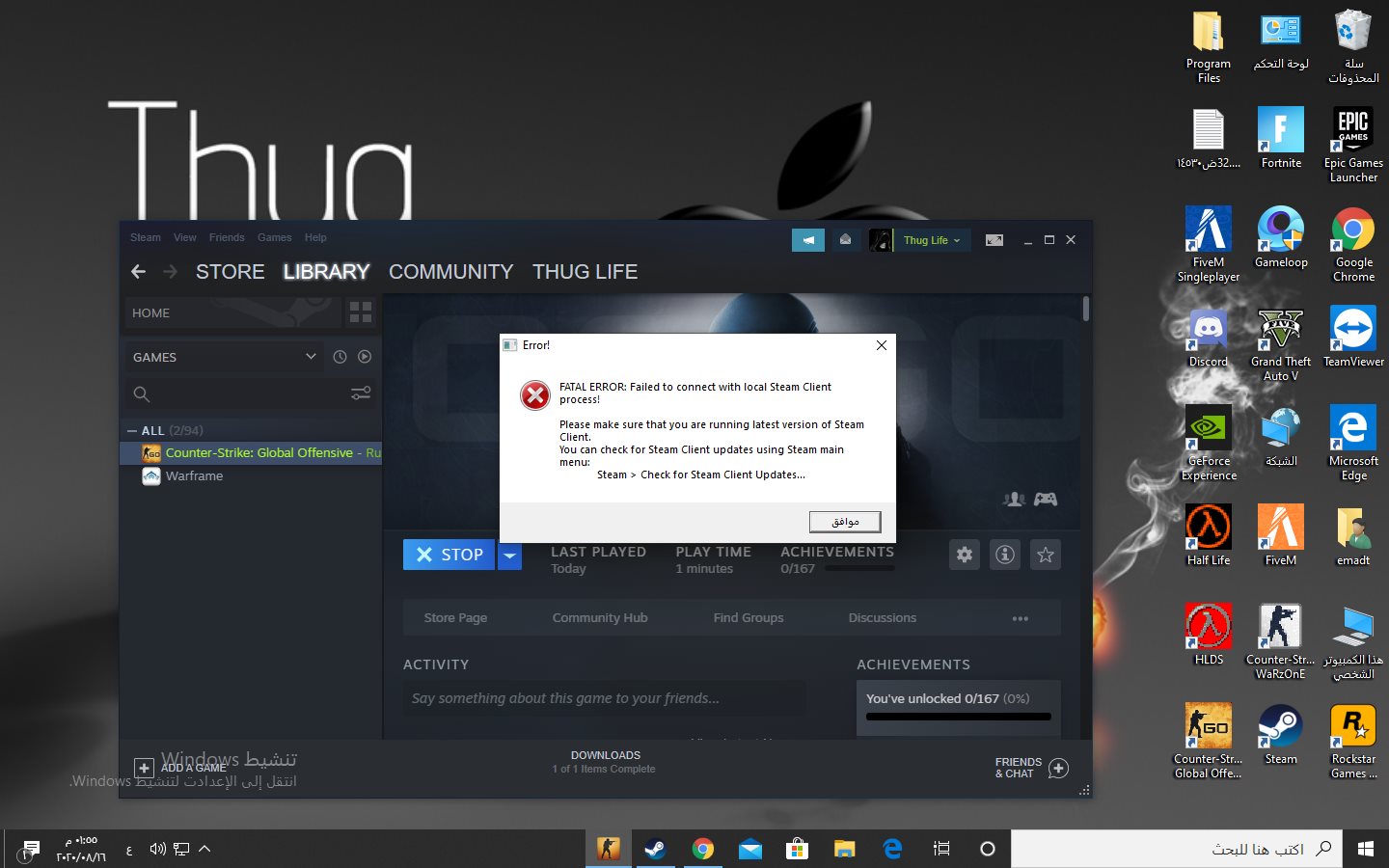Open the Friends menu
Screen dimensions: 1389x868
[x=227, y=237]
